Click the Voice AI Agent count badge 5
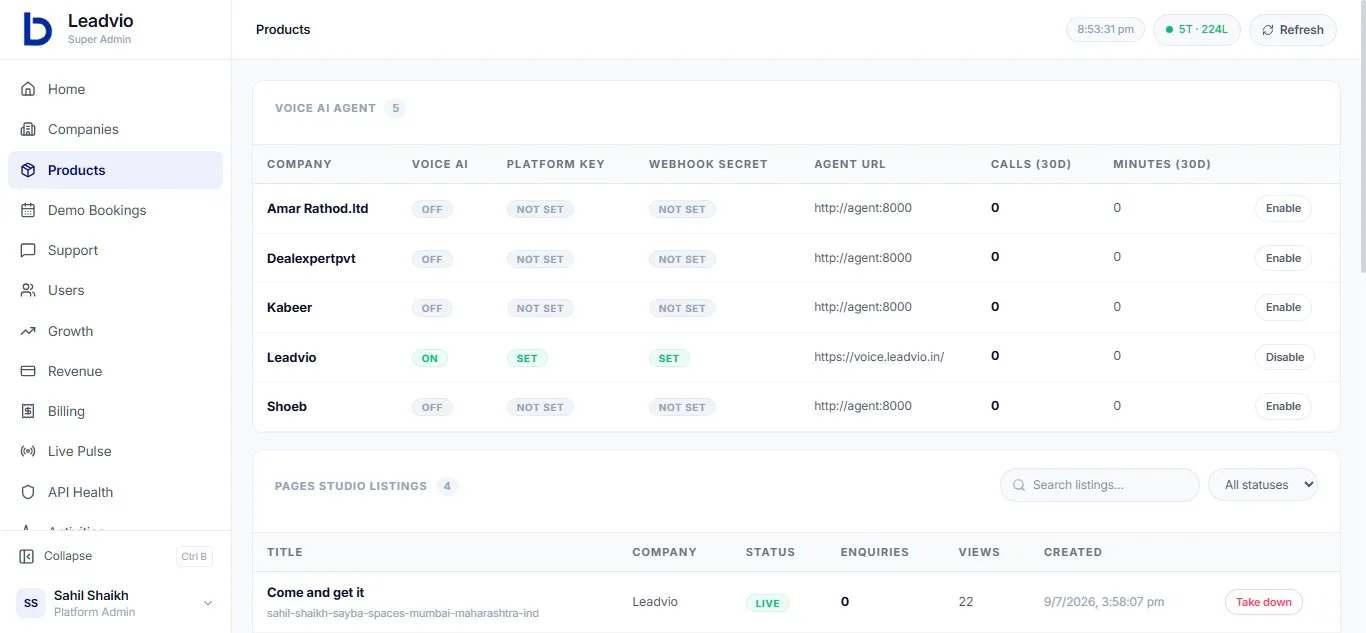Viewport: 1366px width, 633px height. click(396, 108)
